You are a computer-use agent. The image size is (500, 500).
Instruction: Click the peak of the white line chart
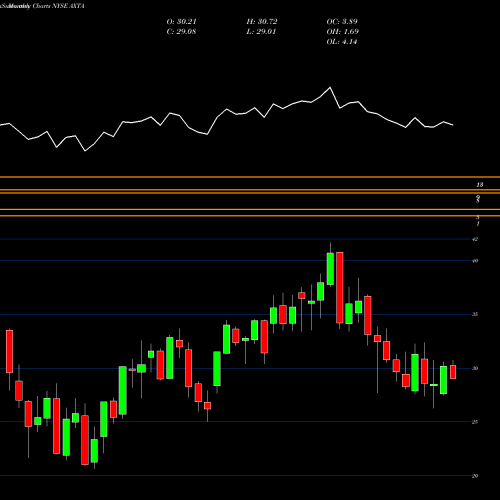(330, 87)
